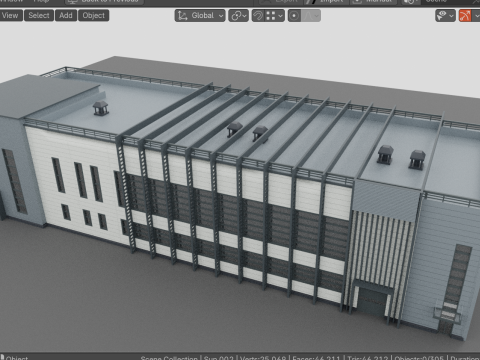Open the proportional falloff dropdown
480x360 pixels.
311,16
